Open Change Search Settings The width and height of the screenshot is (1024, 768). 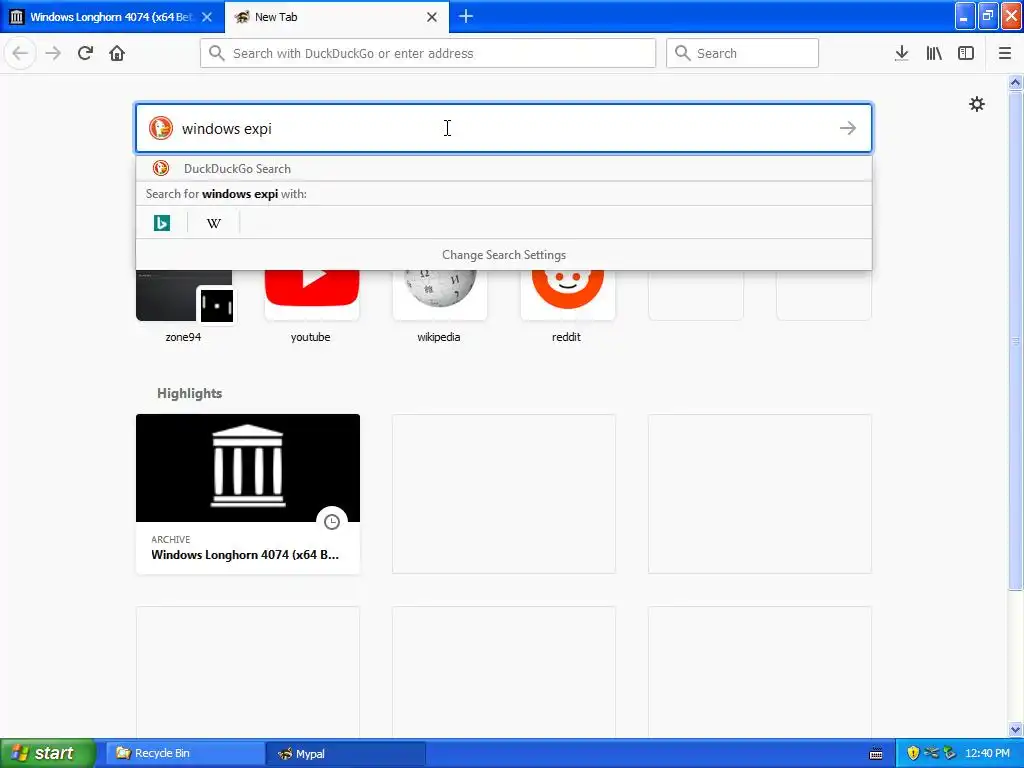504,255
